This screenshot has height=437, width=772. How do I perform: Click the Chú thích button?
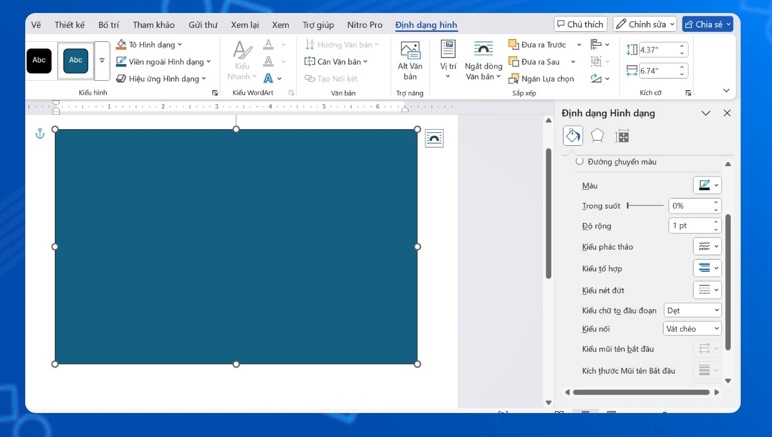point(580,24)
